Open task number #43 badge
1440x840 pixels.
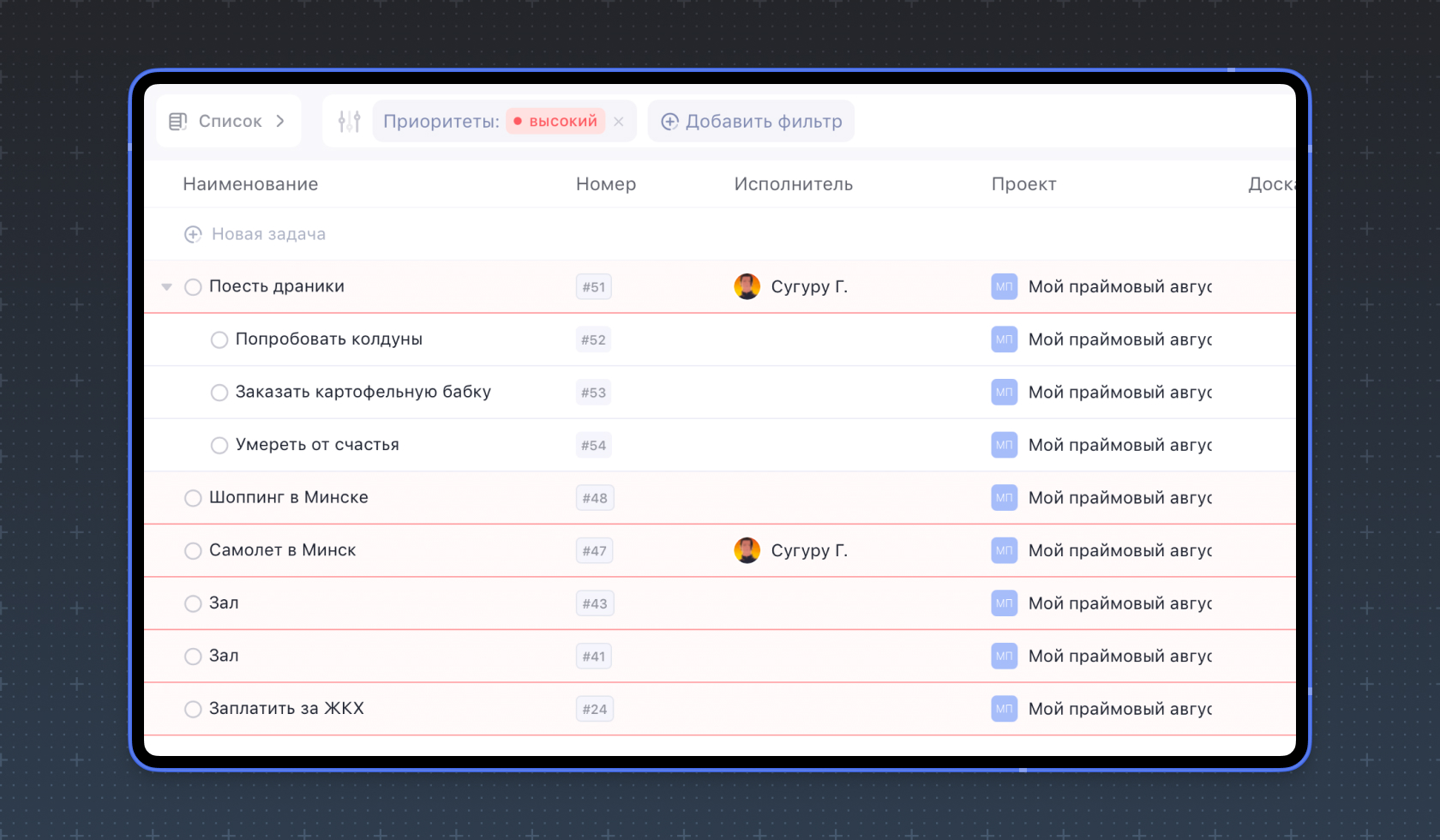tap(595, 603)
